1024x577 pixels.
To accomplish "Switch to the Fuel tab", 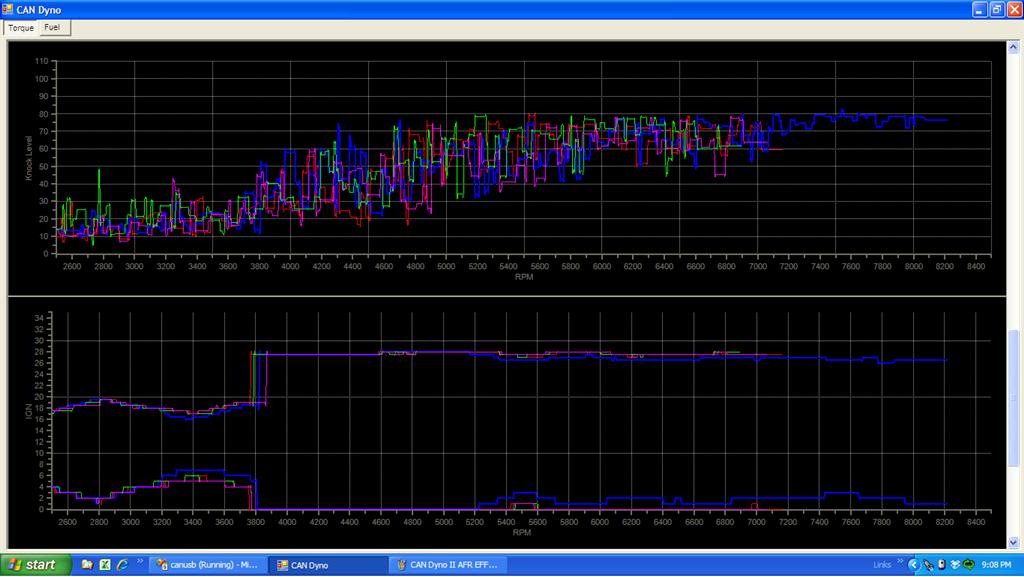I will point(54,27).
